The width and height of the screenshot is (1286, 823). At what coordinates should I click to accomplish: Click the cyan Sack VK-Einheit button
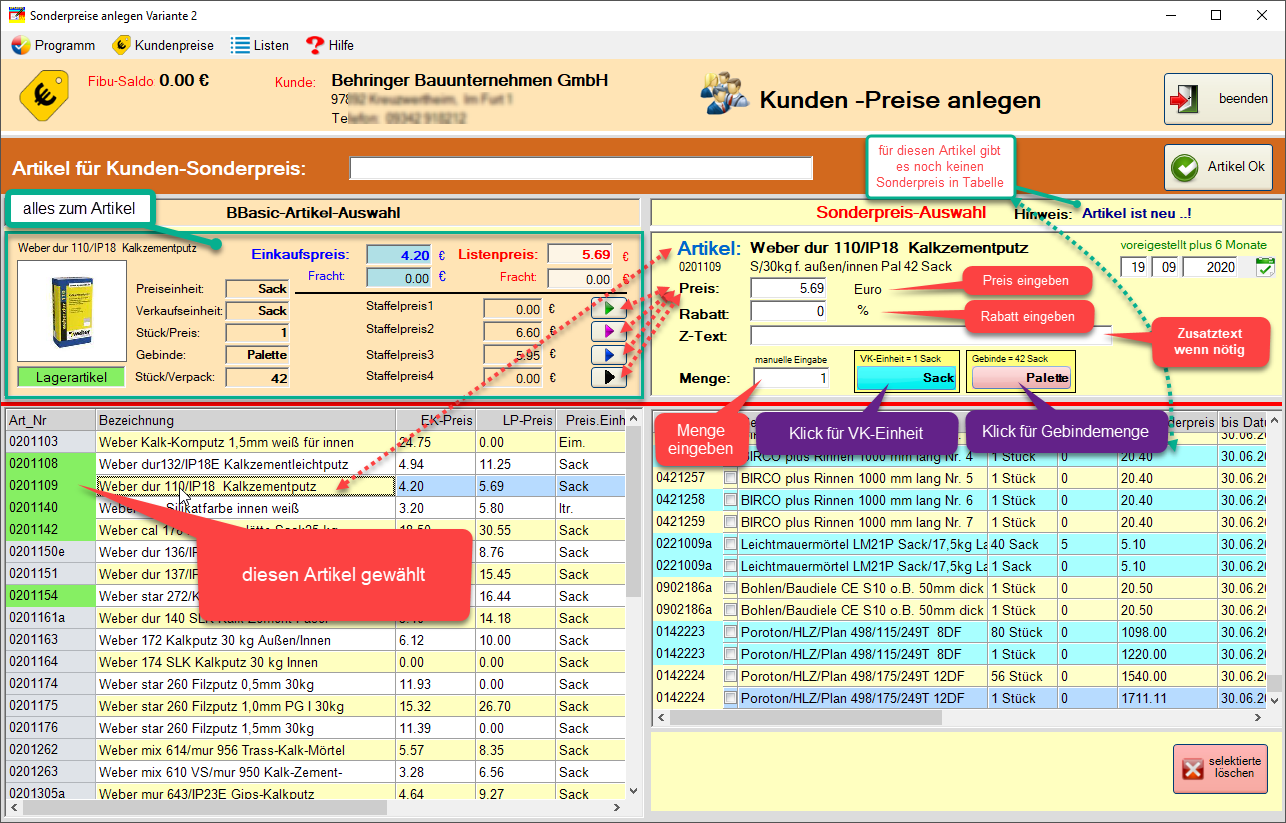[x=906, y=377]
